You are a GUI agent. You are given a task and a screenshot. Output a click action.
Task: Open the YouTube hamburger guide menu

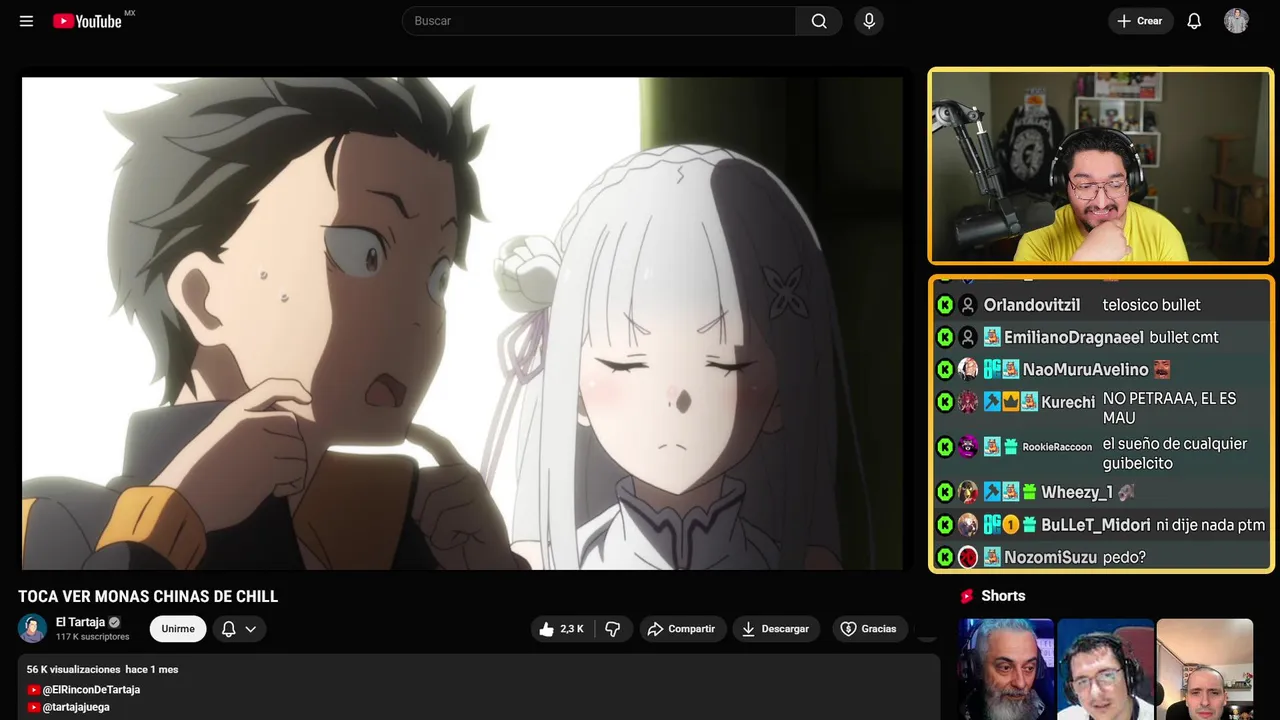pos(26,21)
